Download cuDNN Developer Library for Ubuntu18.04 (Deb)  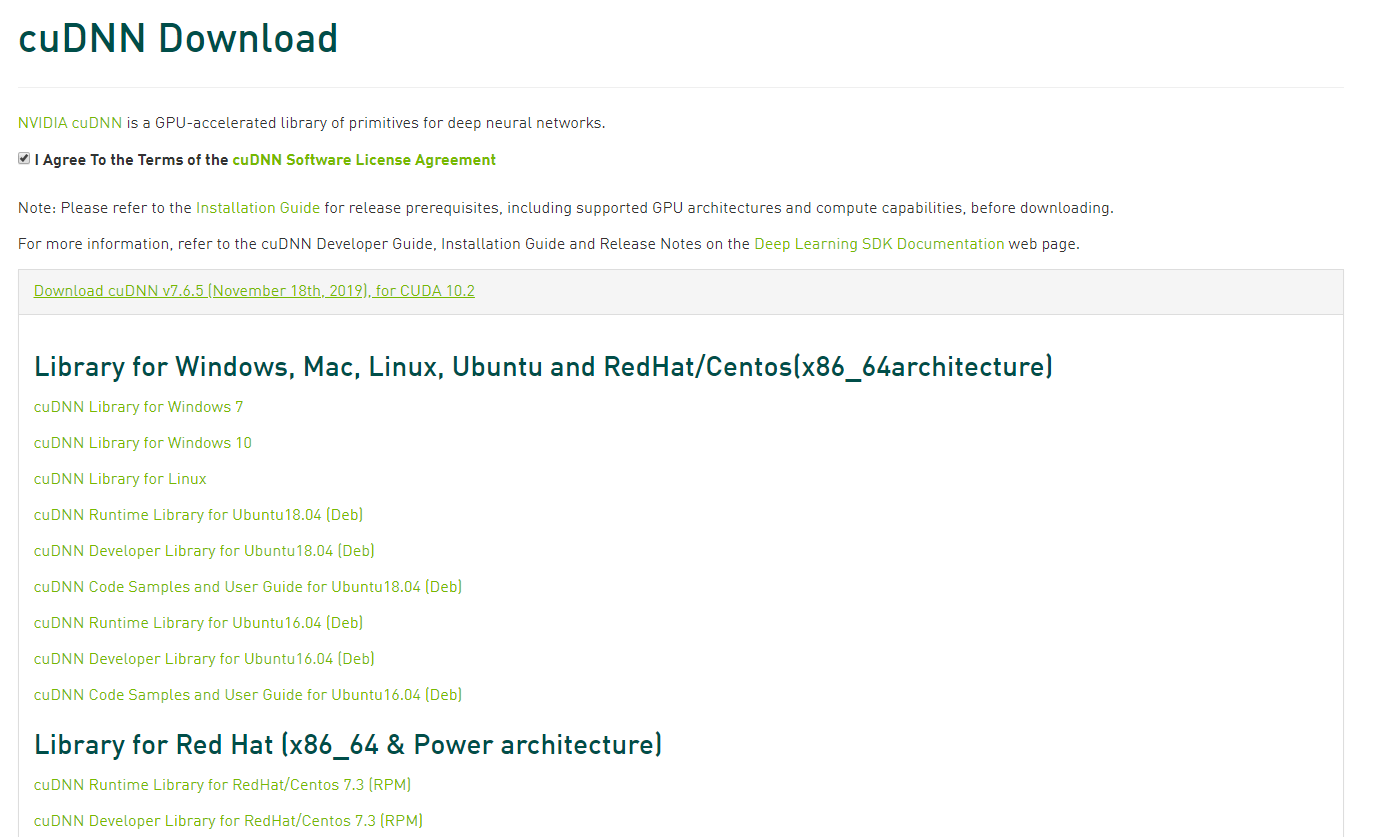click(204, 551)
